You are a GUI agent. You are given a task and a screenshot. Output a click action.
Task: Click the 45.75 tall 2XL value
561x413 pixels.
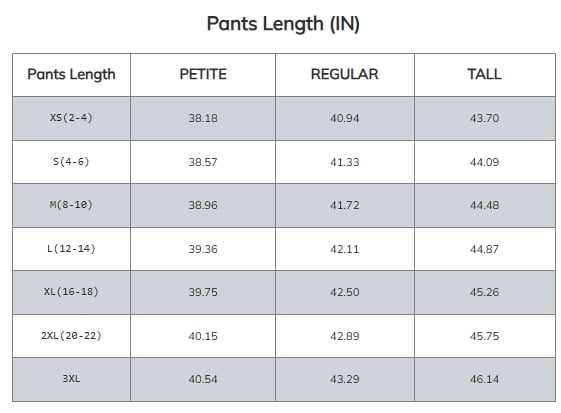coord(484,336)
